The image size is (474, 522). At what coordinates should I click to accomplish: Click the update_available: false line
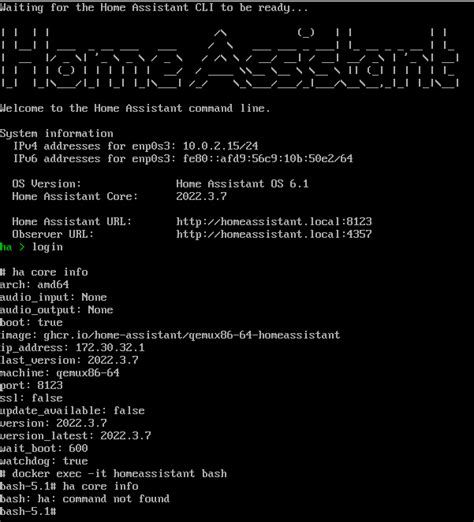[72, 411]
